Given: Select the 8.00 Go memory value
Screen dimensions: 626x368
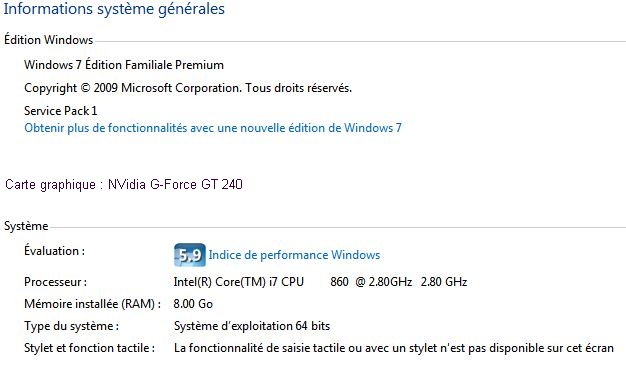Looking at the screenshot, I should (x=193, y=304).
